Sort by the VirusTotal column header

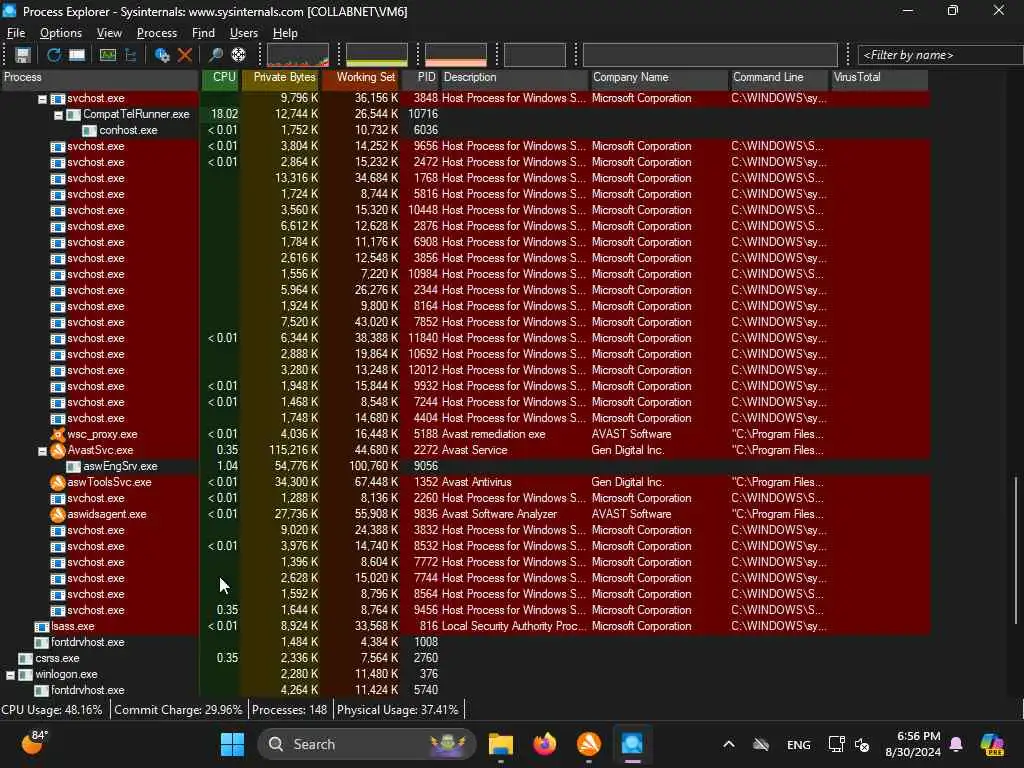tap(879, 77)
